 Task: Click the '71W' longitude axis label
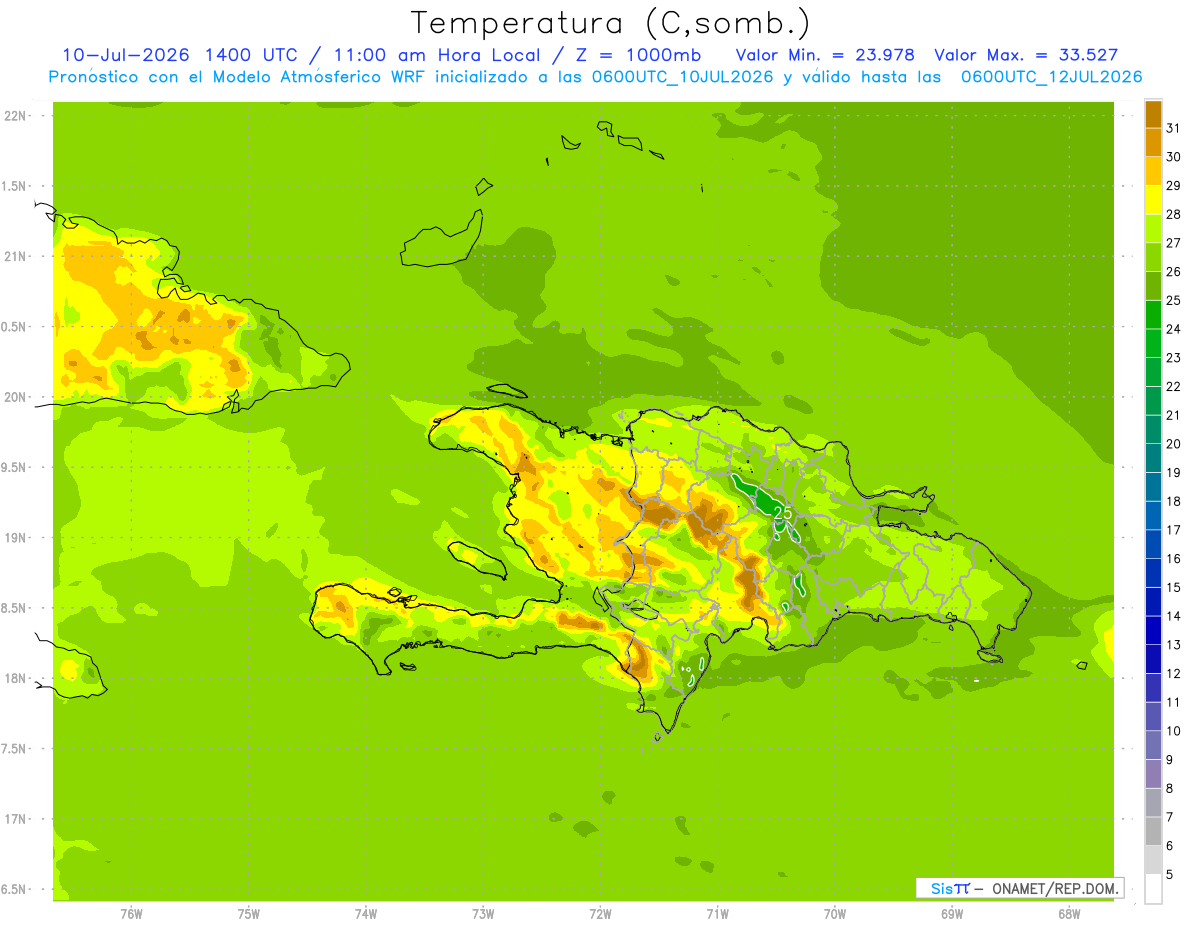(717, 914)
